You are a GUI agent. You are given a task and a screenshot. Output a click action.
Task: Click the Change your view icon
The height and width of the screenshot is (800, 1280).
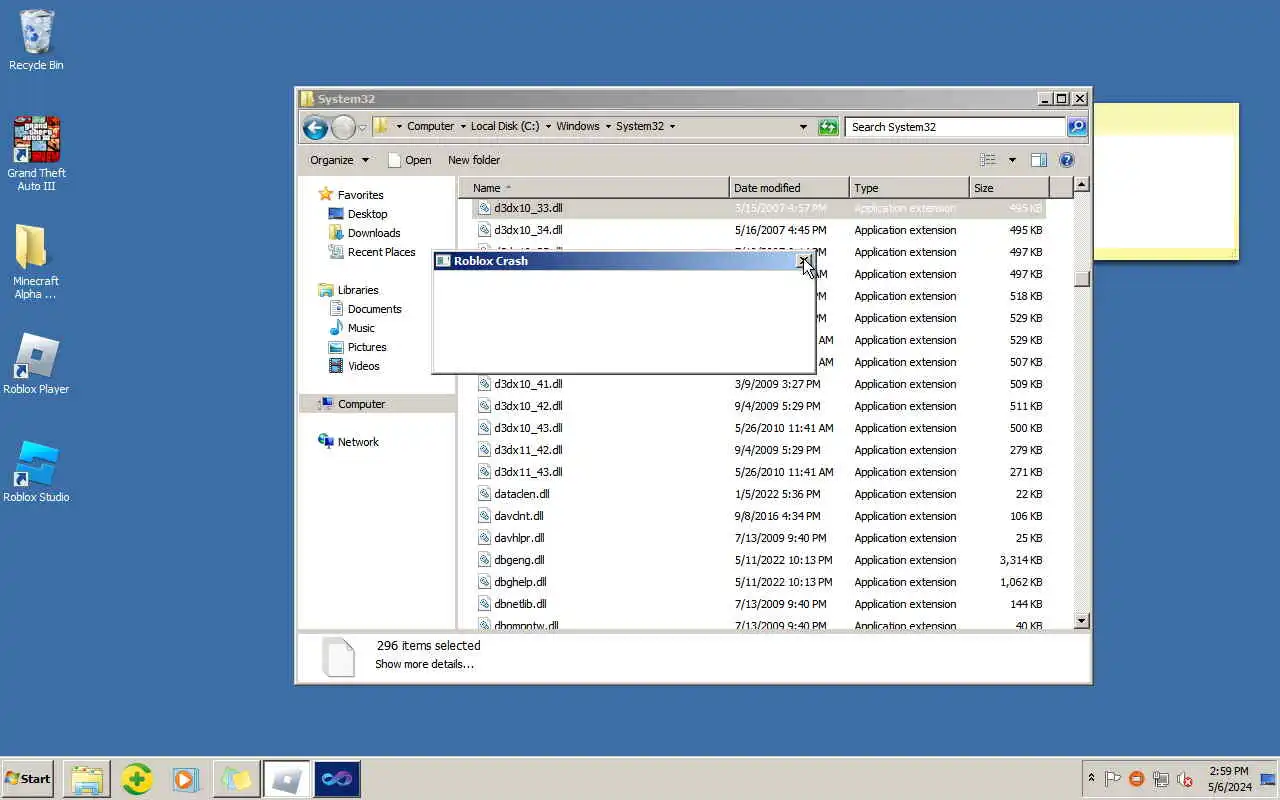988,160
